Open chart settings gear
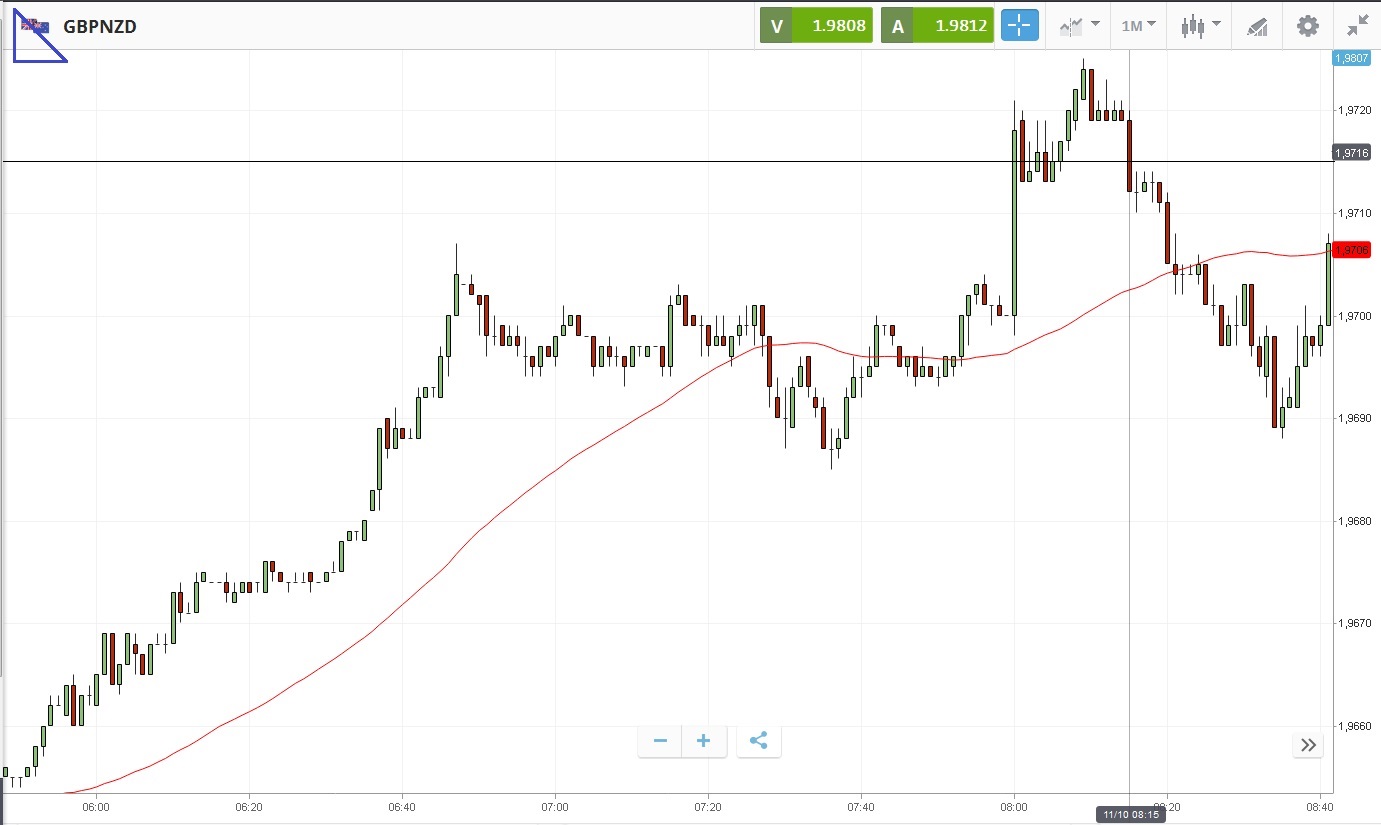The height and width of the screenshot is (825, 1381). (1308, 26)
